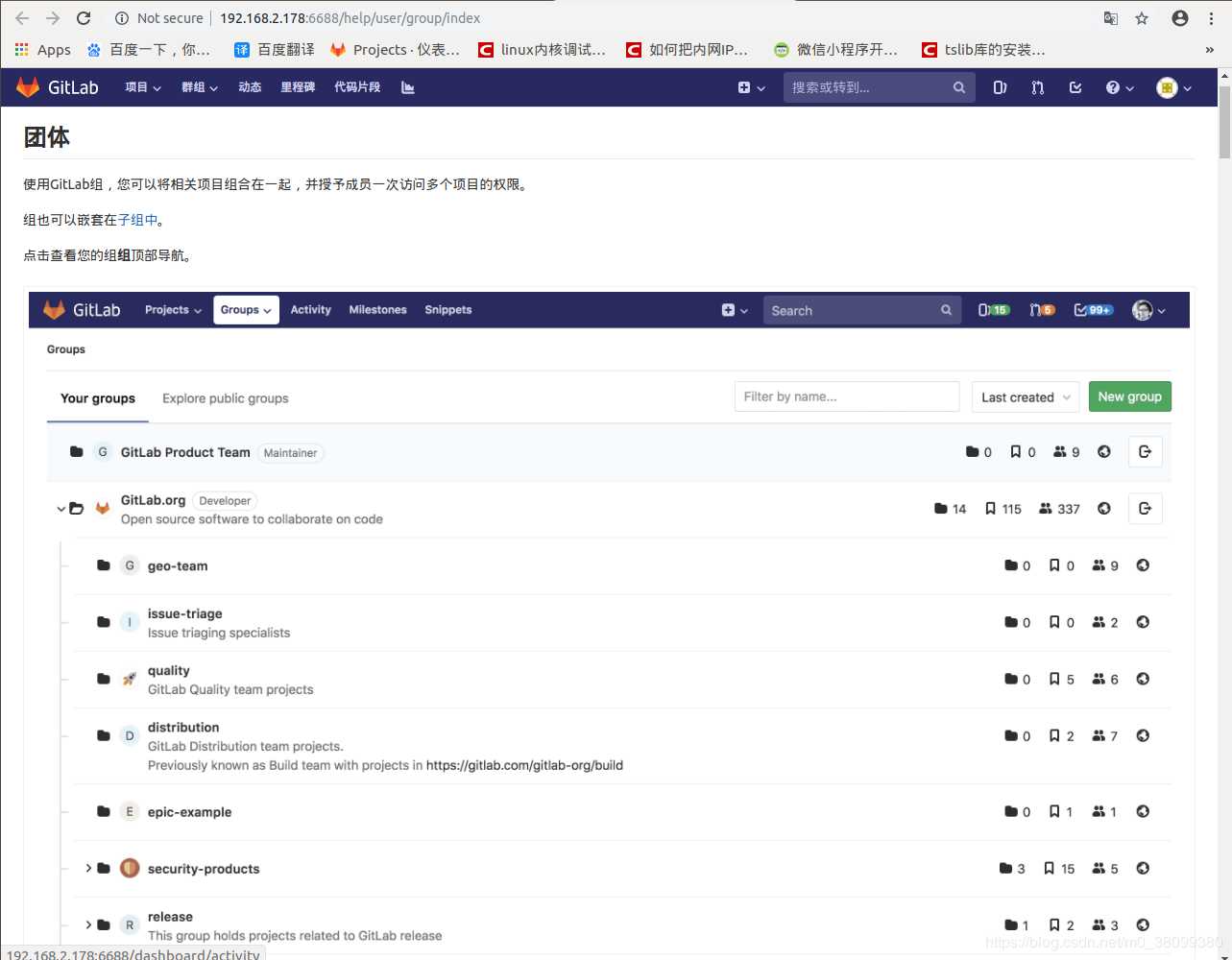Viewport: 1232px width, 960px height.
Task: Open the tslib库的安装 bookmark
Action: [983, 50]
